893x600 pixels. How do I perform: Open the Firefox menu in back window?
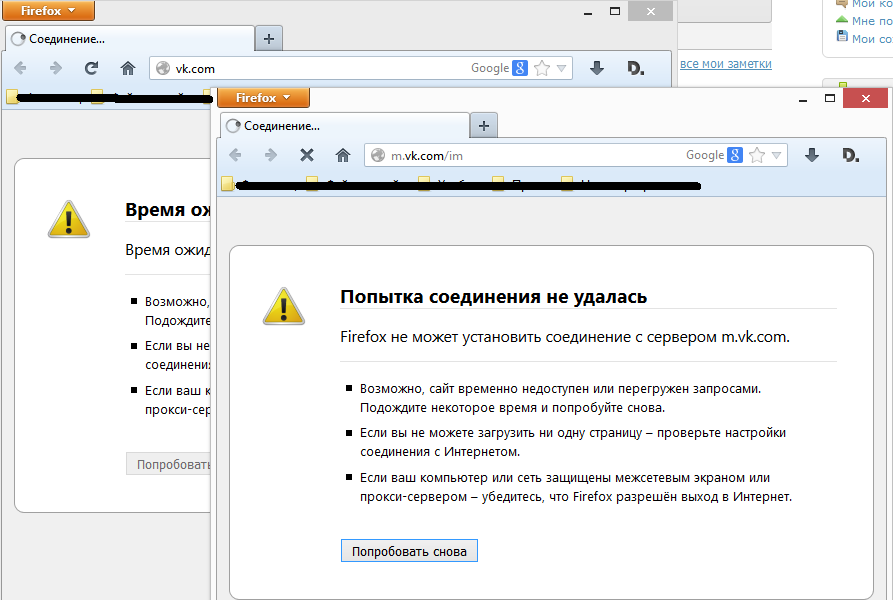(x=48, y=10)
